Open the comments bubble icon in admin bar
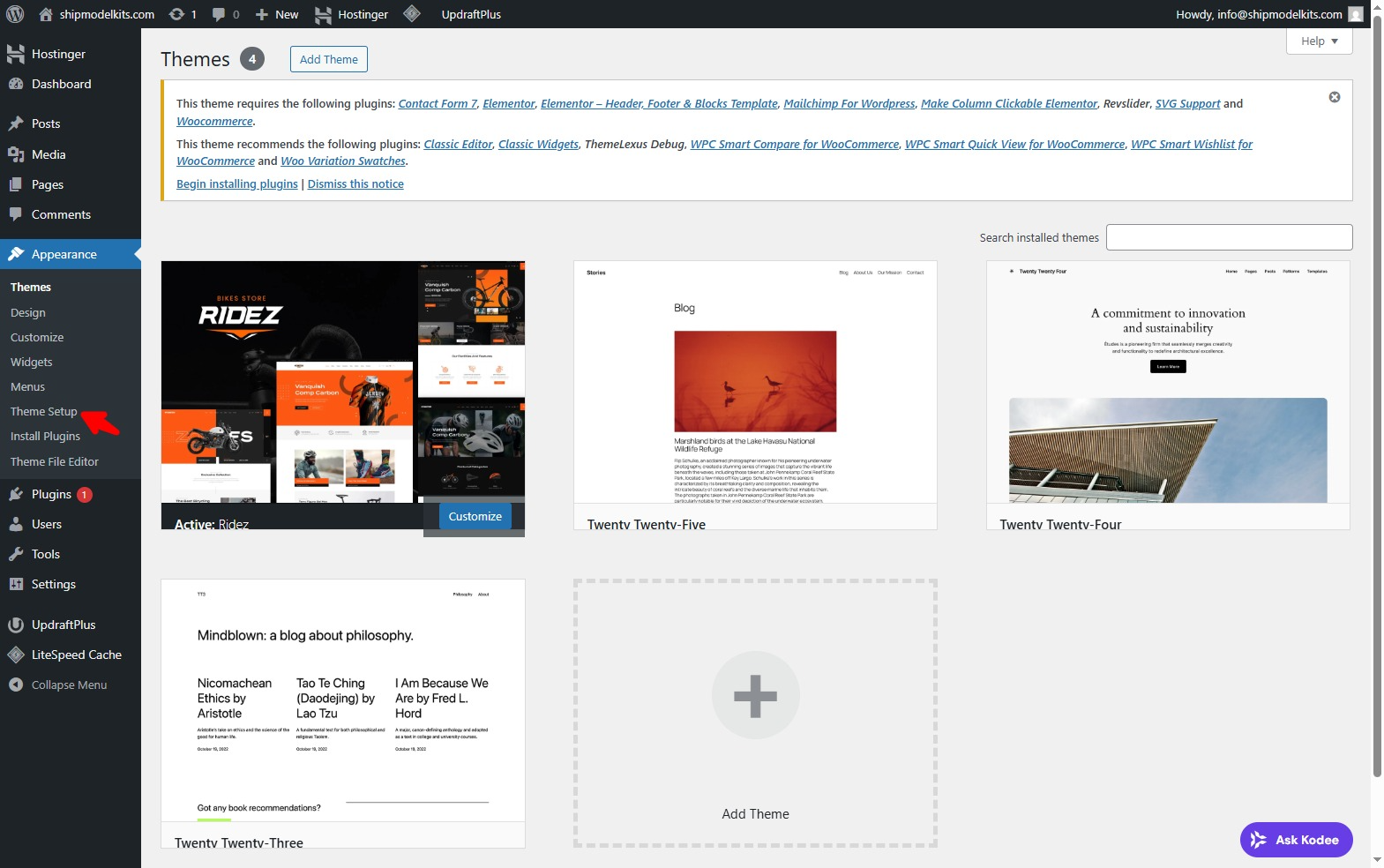 [219, 14]
